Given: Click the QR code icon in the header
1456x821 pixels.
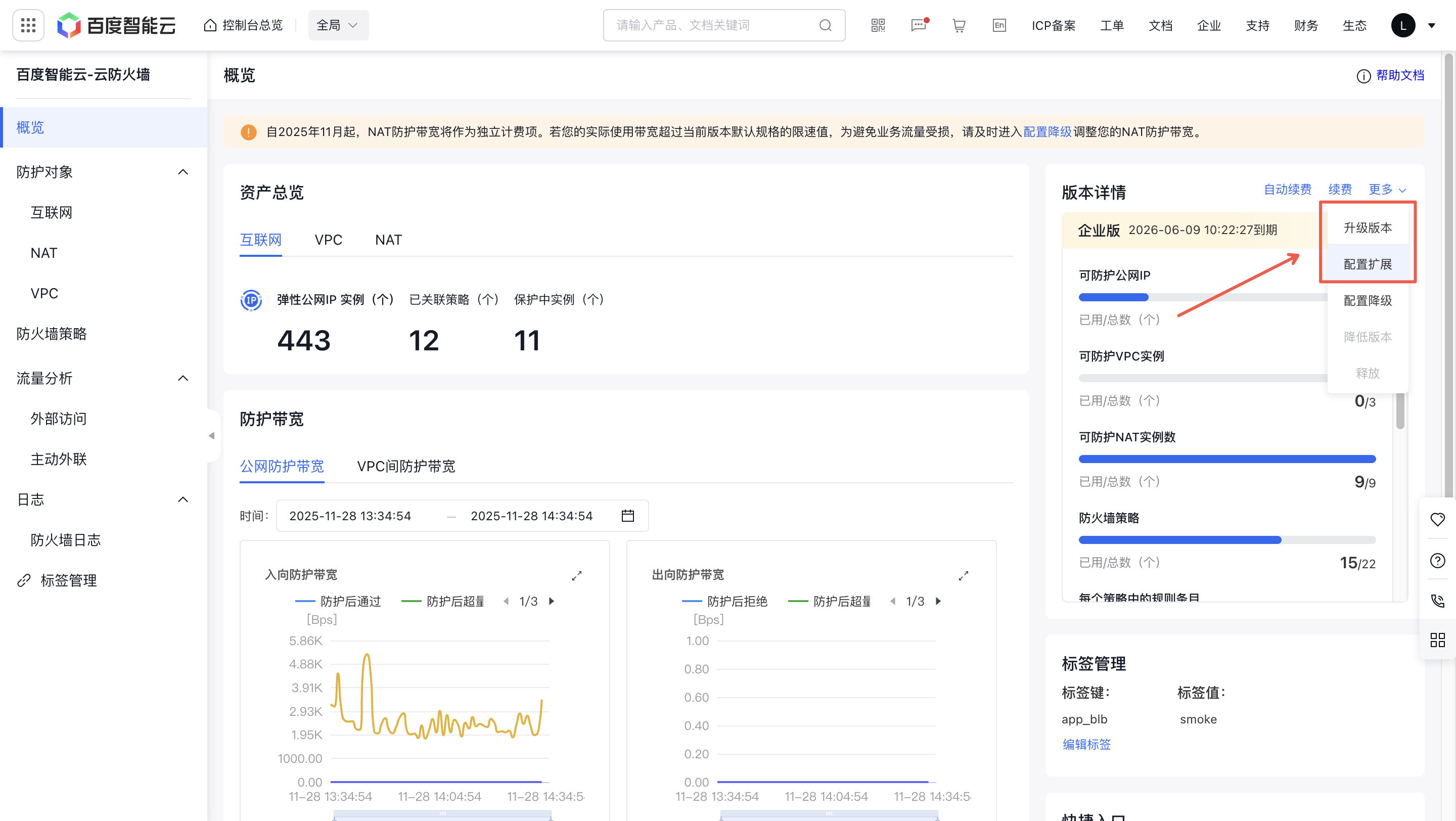Looking at the screenshot, I should pyautogui.click(x=878, y=25).
